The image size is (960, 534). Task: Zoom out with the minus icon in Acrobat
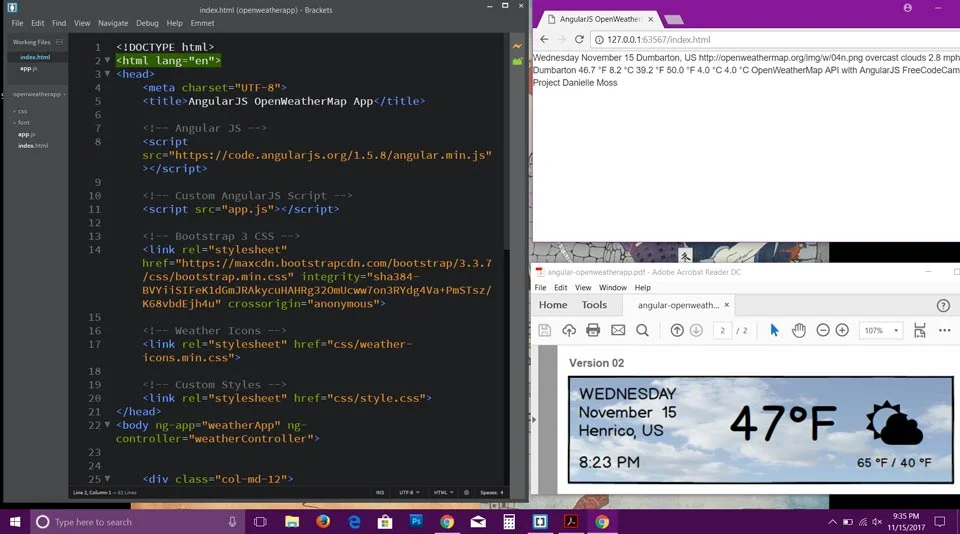point(823,330)
